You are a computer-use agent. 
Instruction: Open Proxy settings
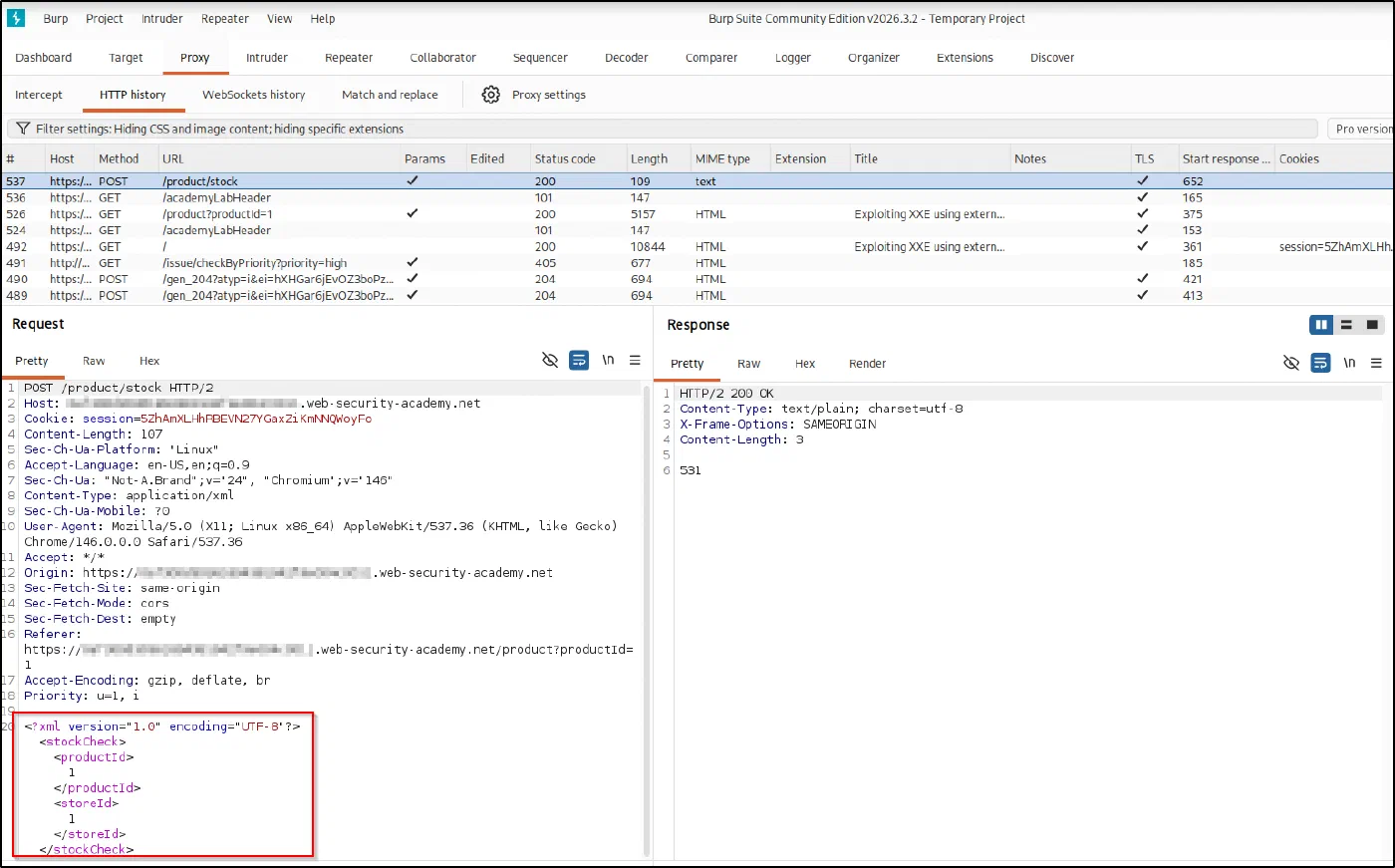point(549,95)
